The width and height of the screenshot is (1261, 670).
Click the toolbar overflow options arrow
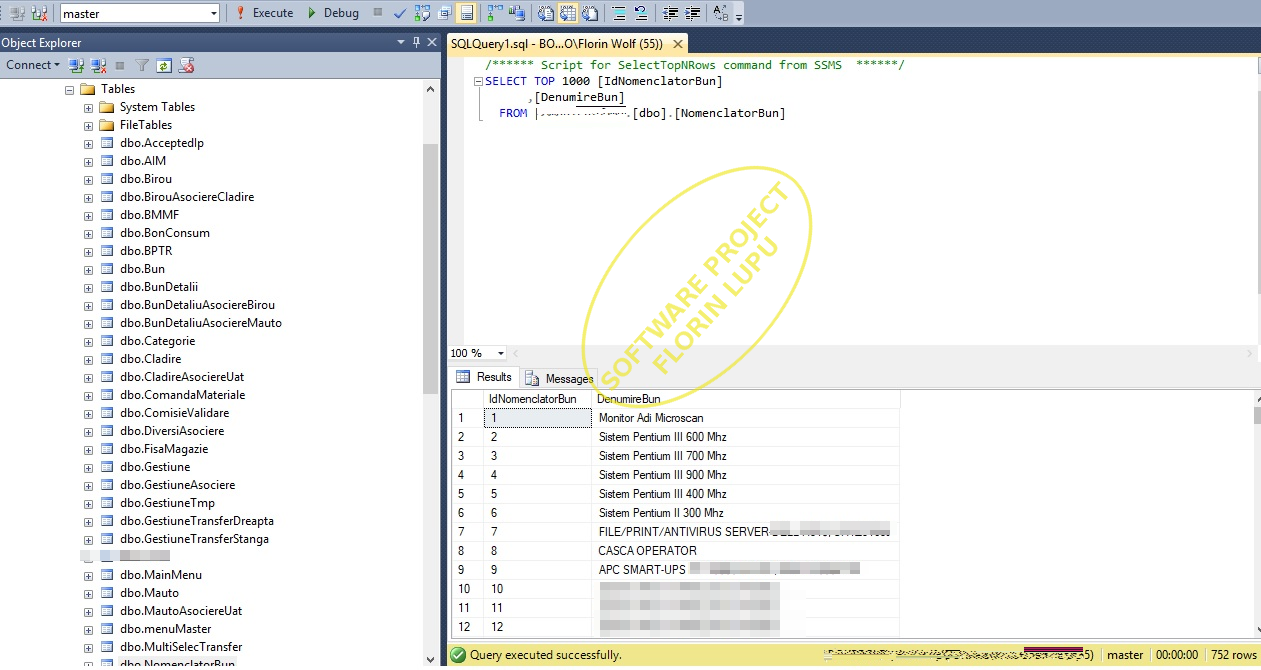tap(739, 18)
